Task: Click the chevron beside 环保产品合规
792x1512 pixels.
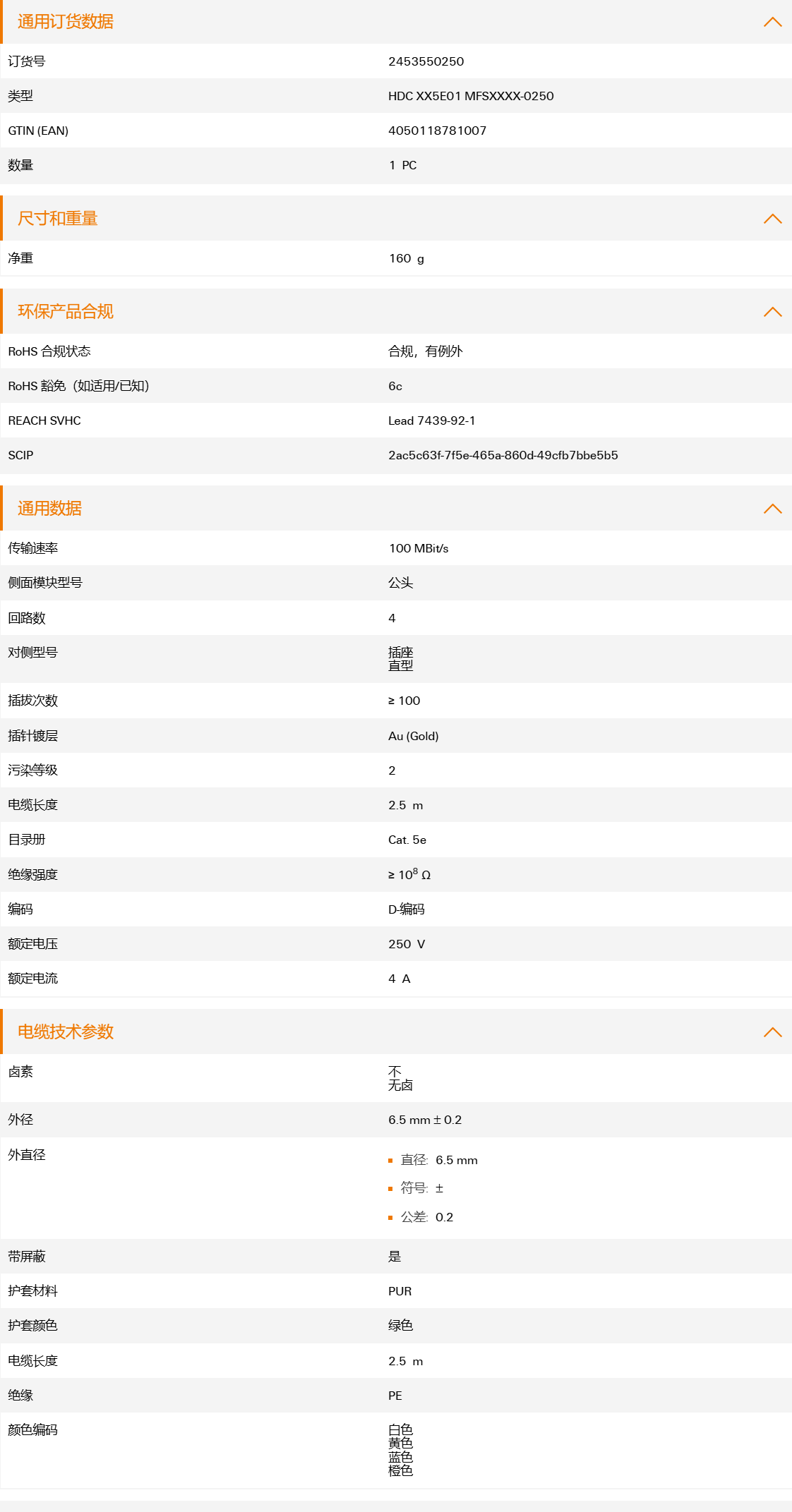Action: tap(772, 312)
